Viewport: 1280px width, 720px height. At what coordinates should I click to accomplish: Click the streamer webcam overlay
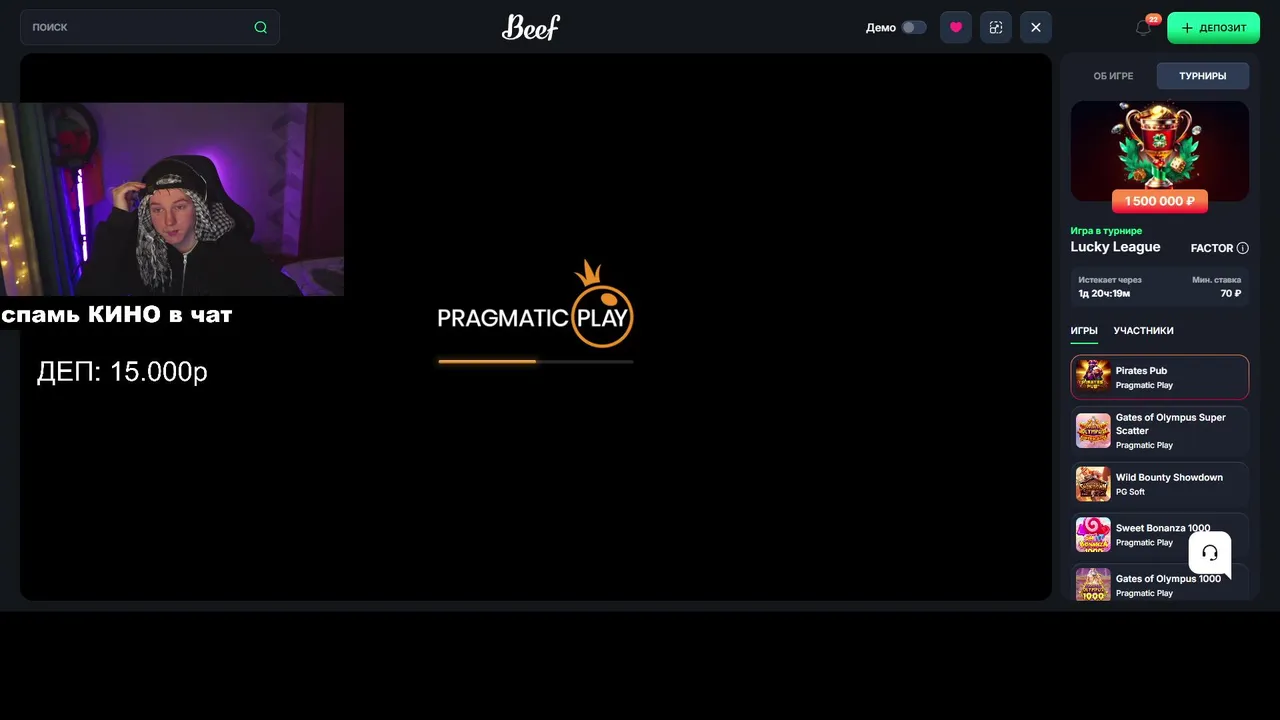[172, 199]
